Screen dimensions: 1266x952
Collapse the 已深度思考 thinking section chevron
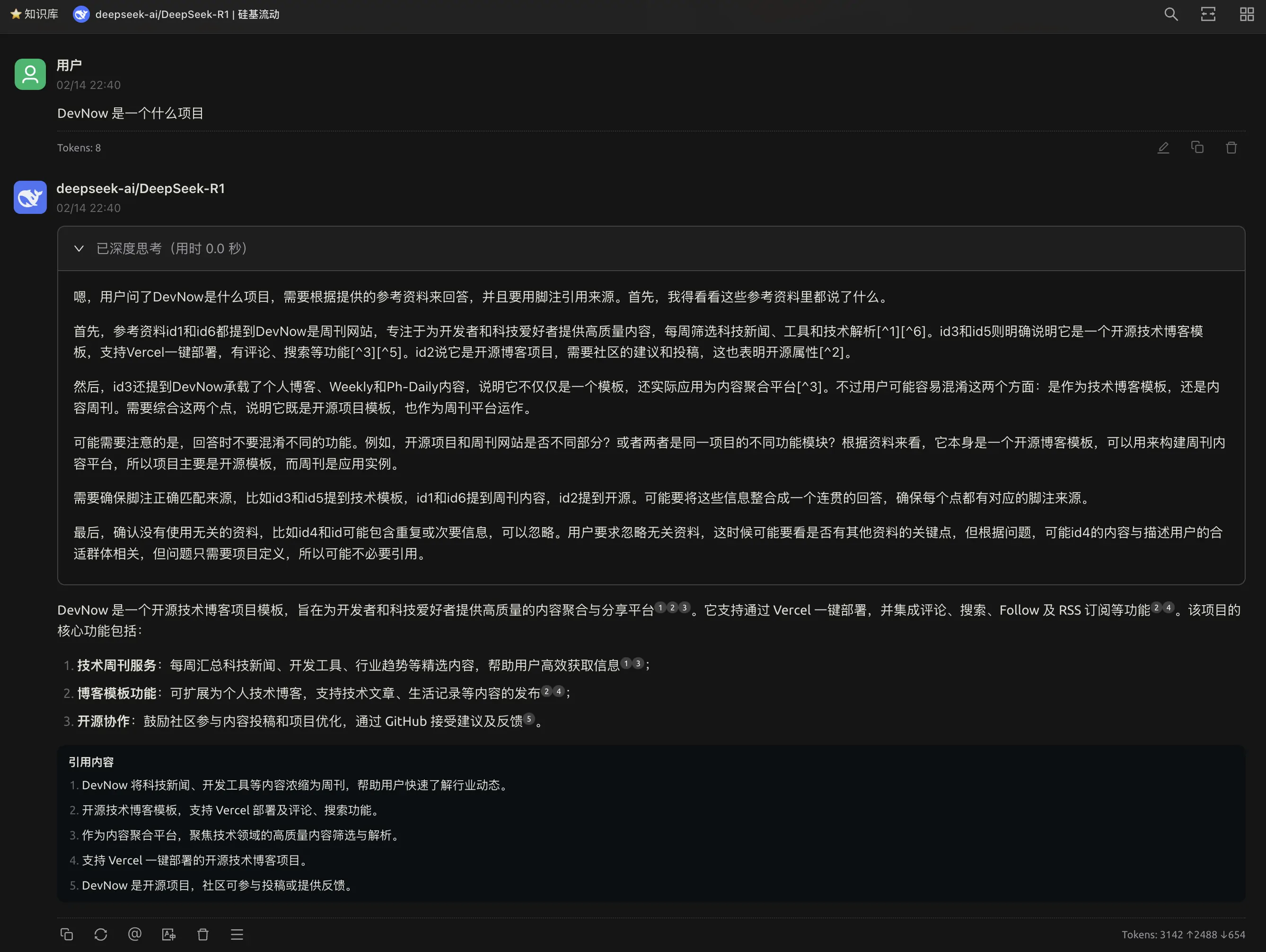click(x=79, y=248)
